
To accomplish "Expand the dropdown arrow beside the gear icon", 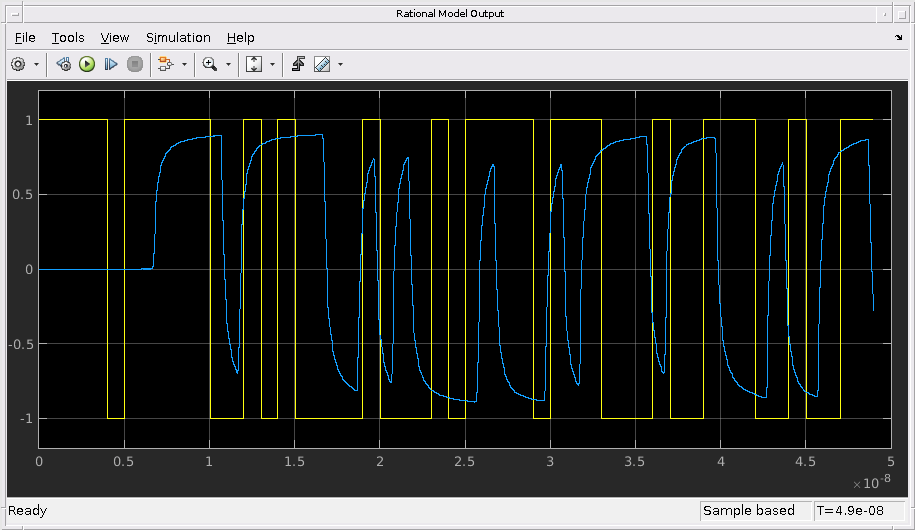I will point(37,64).
